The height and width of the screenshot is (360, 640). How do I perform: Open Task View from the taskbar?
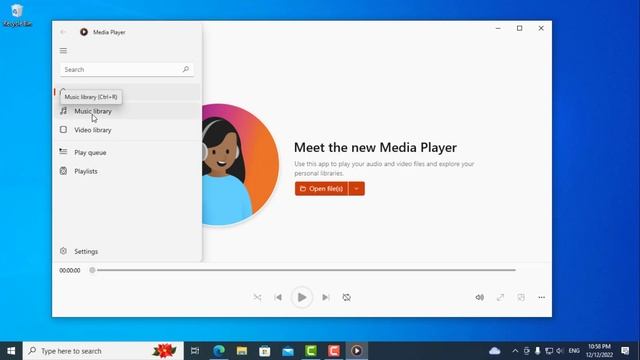coord(195,351)
